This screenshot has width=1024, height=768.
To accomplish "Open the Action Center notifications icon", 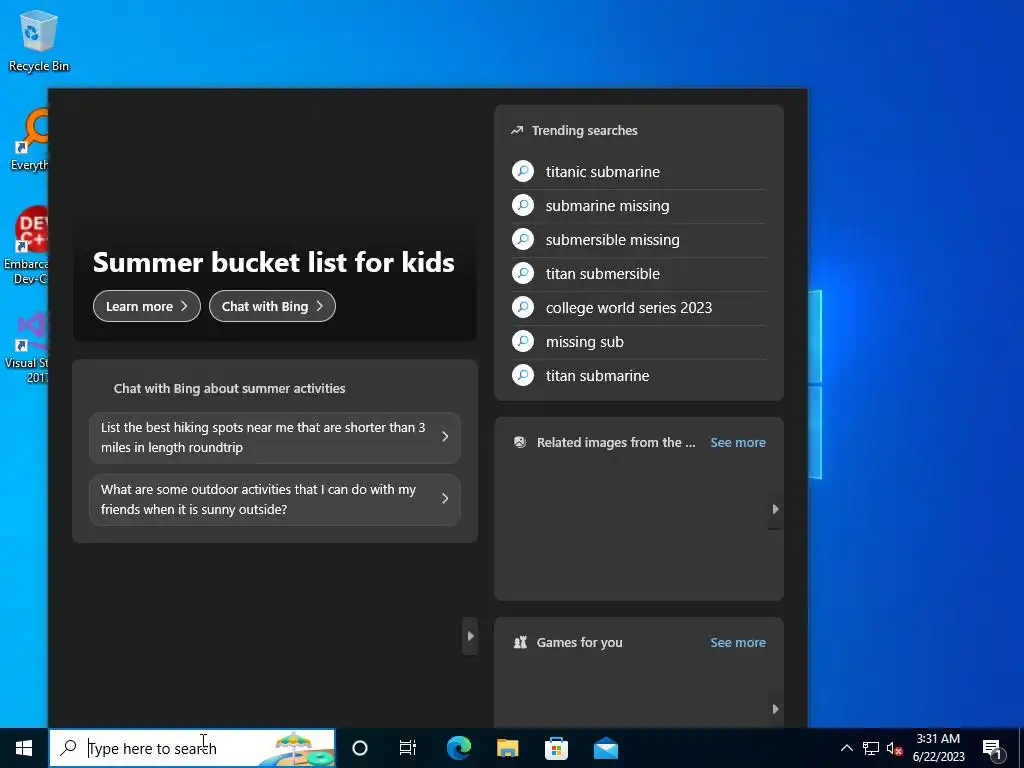I will coord(993,749).
